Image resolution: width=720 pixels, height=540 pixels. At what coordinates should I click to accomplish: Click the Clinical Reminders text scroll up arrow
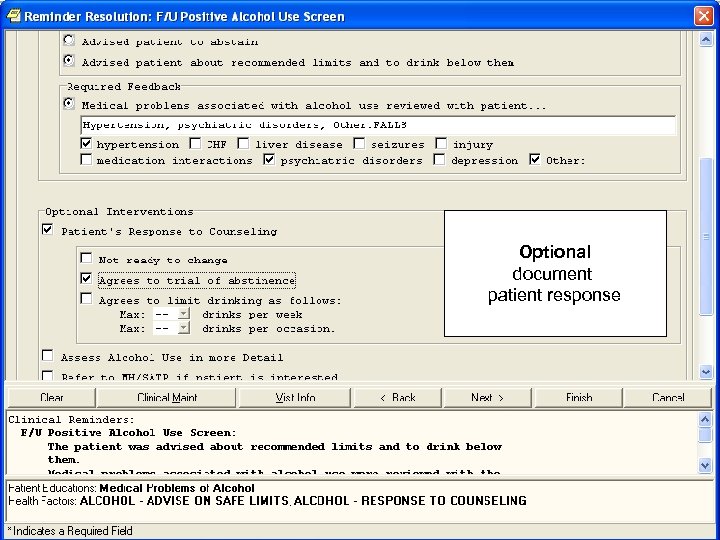(x=705, y=419)
